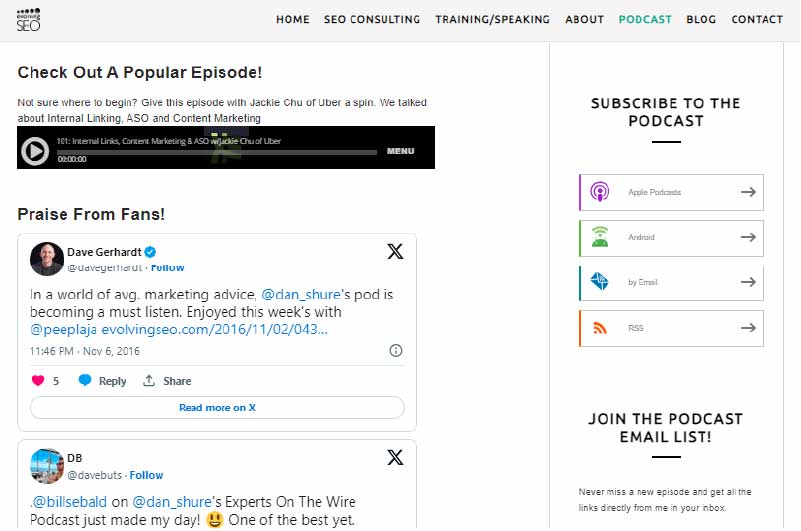Share Dave Gerhardt's tweet
The height and width of the screenshot is (531, 801).
(x=167, y=381)
